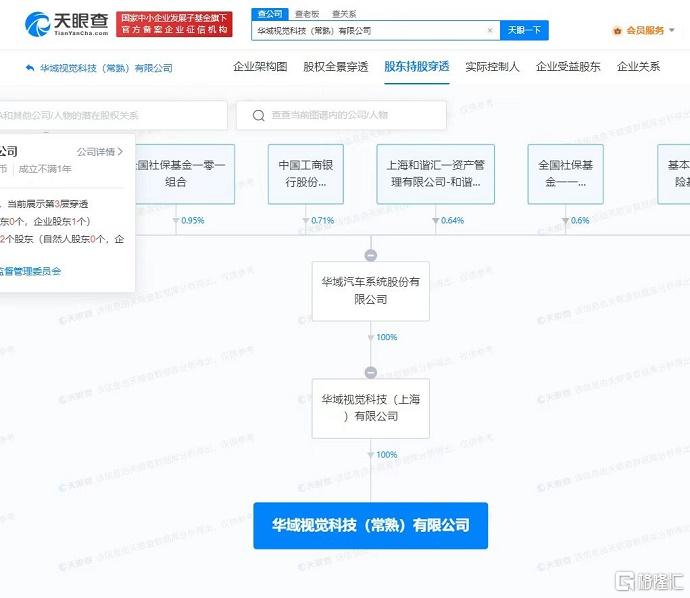Viewport: 690px width, 598px height.
Task: Collapse the node above 华域视觉科技（上海）有限公司
Action: (x=371, y=373)
